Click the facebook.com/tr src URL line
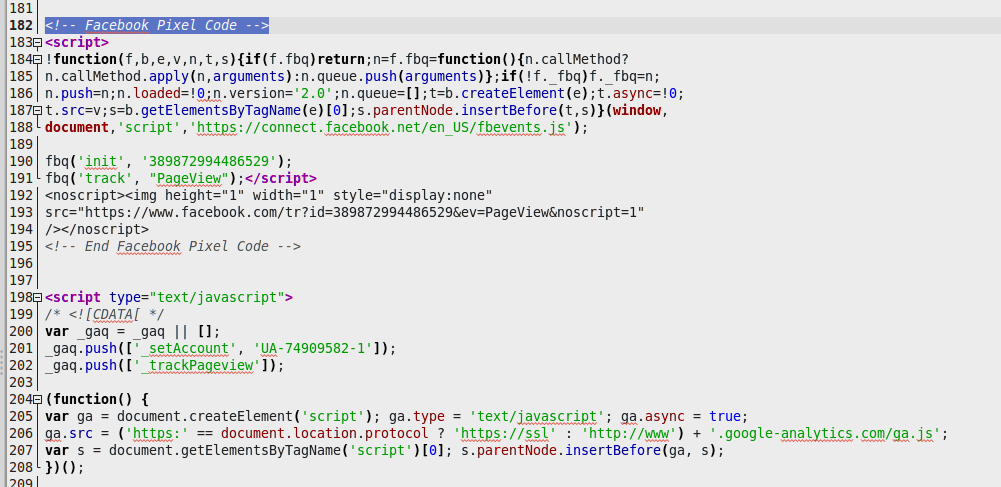 (345, 213)
